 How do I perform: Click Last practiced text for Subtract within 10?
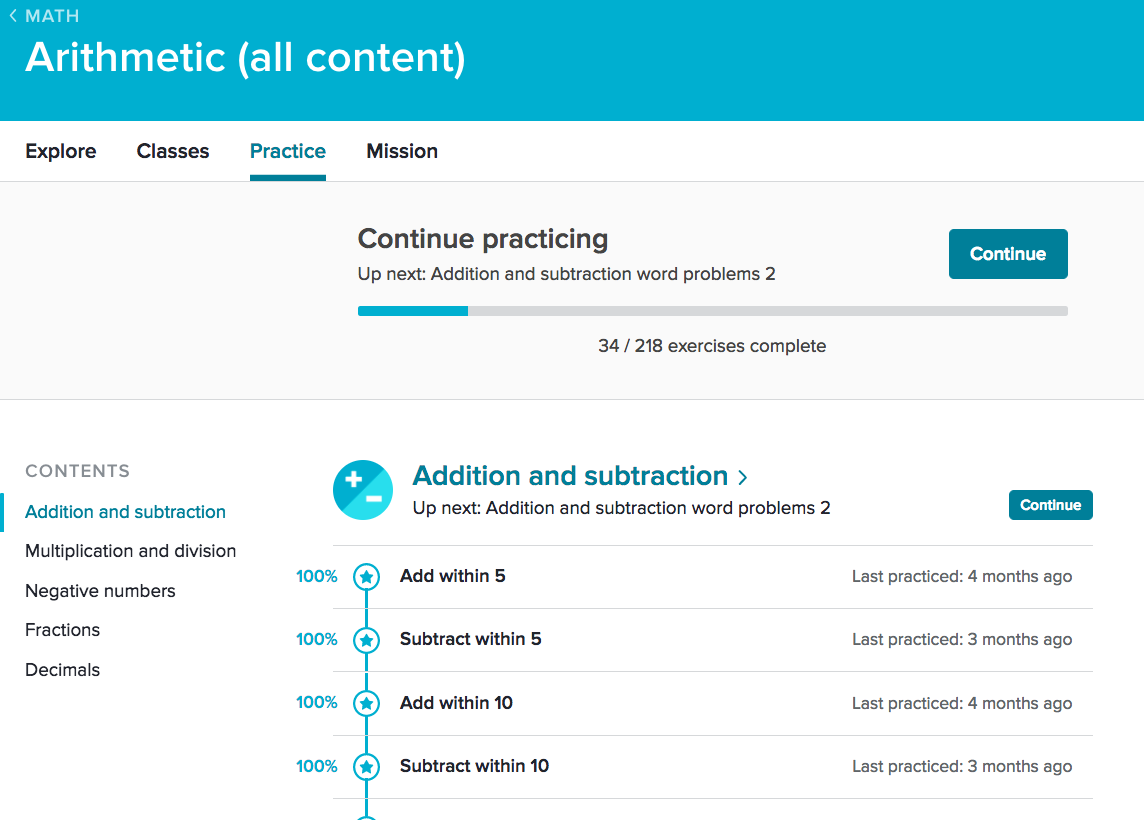point(962,766)
